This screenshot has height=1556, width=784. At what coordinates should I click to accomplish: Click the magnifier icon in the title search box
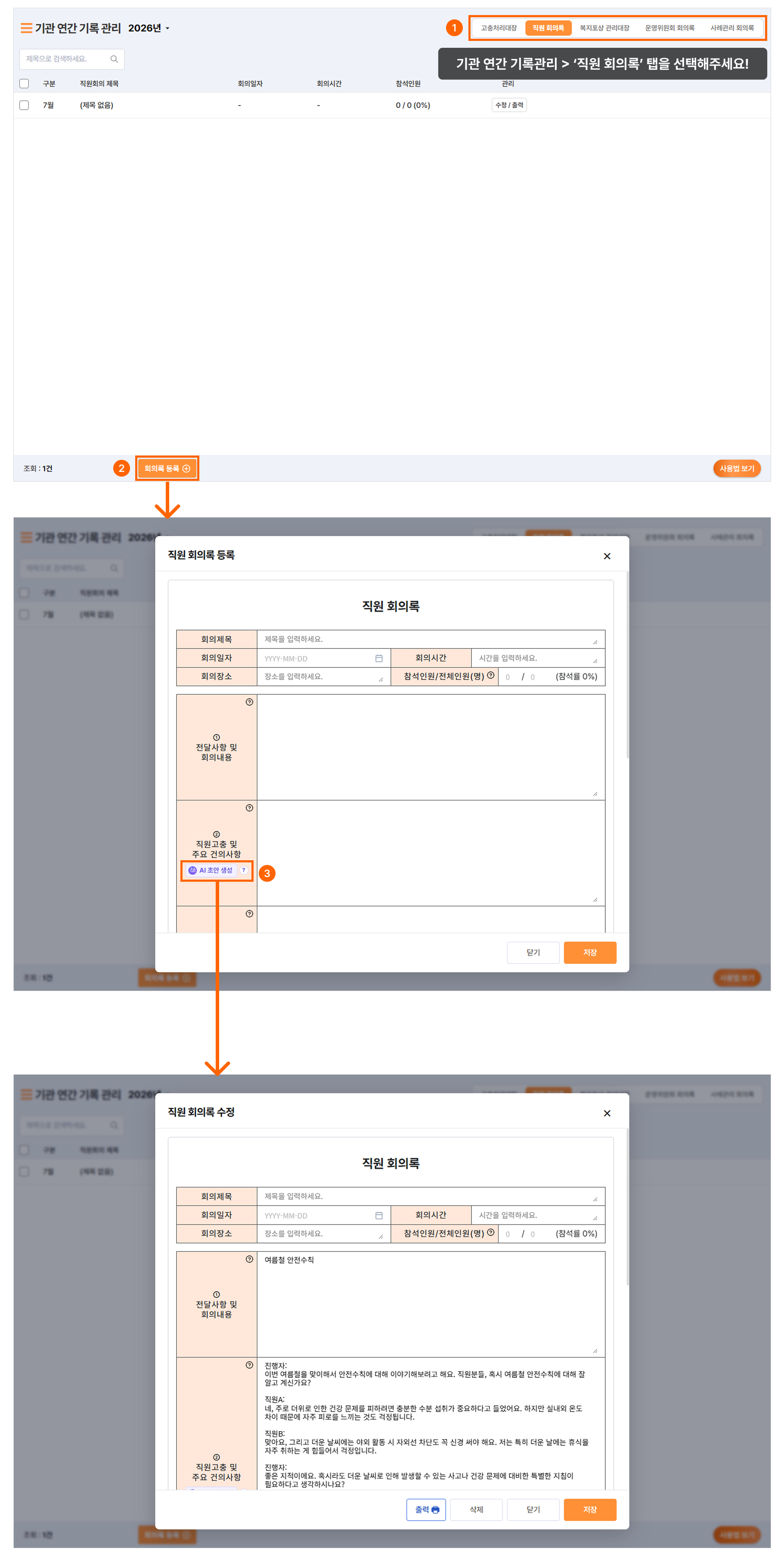[114, 59]
